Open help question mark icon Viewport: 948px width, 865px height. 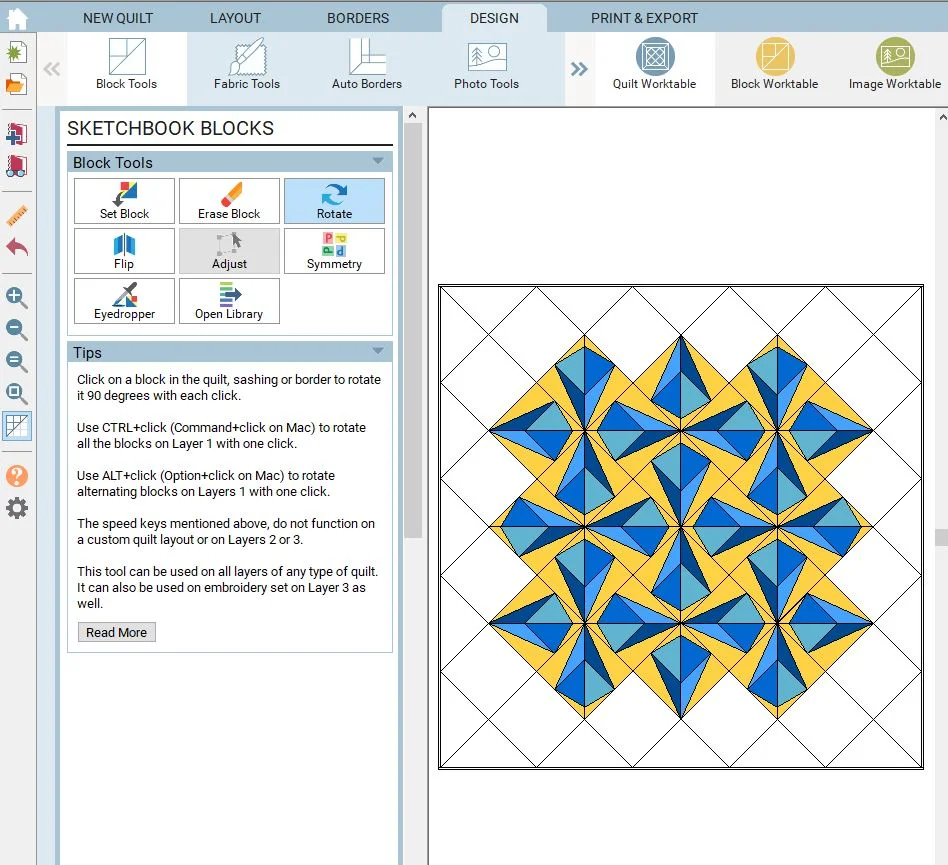point(16,476)
